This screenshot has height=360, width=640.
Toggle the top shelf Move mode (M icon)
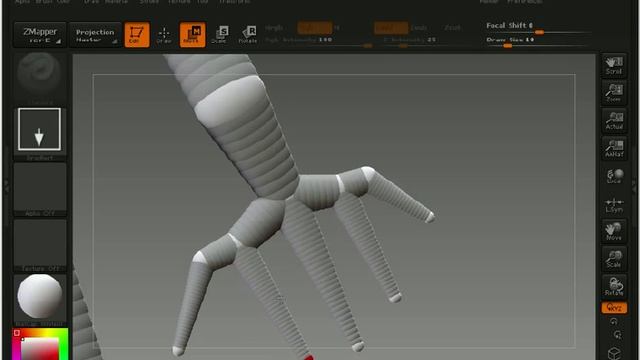click(x=193, y=35)
